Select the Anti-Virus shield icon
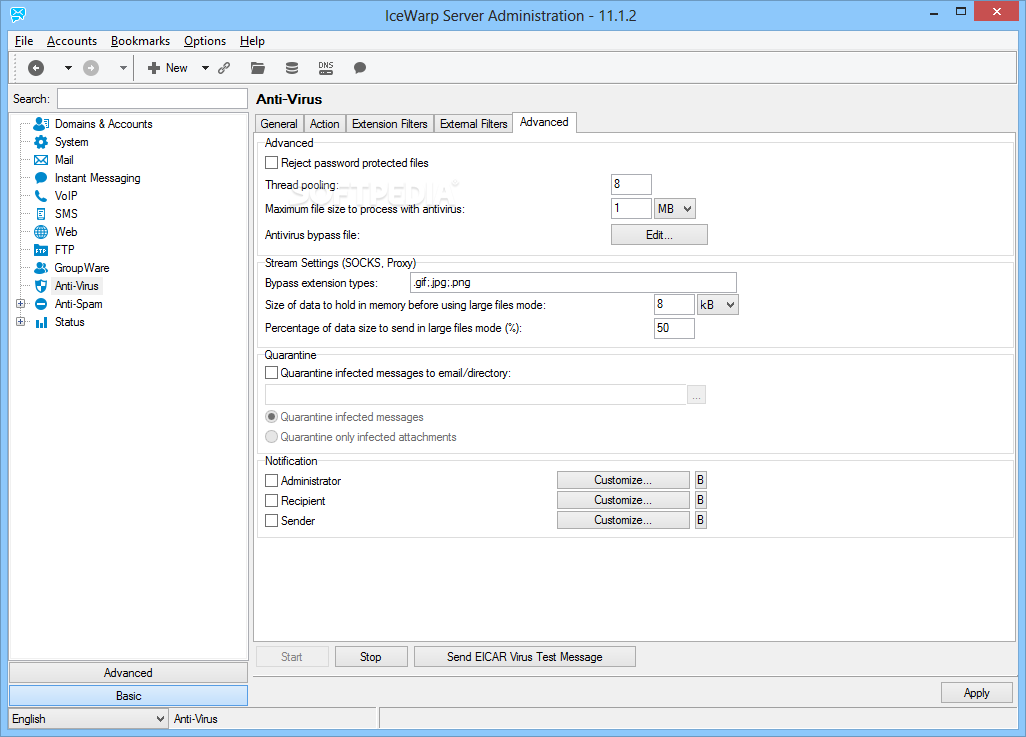This screenshot has width=1026, height=737. pos(41,286)
